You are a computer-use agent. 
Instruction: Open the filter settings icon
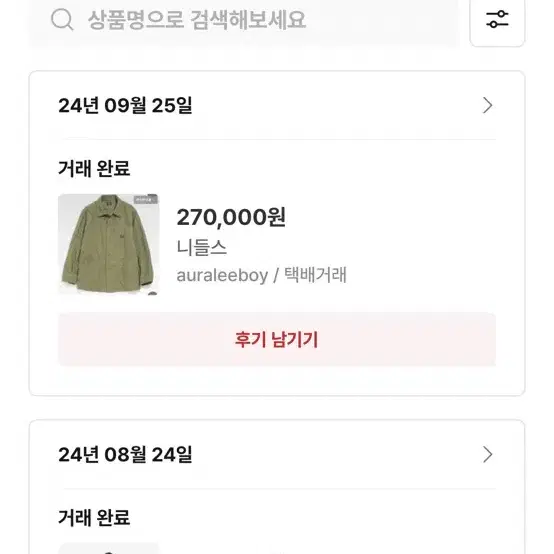[x=497, y=19]
